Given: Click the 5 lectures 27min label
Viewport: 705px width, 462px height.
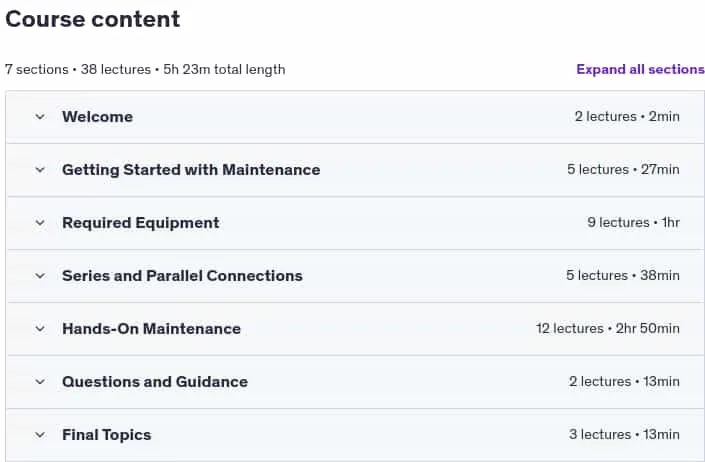Looking at the screenshot, I should (x=623, y=169).
